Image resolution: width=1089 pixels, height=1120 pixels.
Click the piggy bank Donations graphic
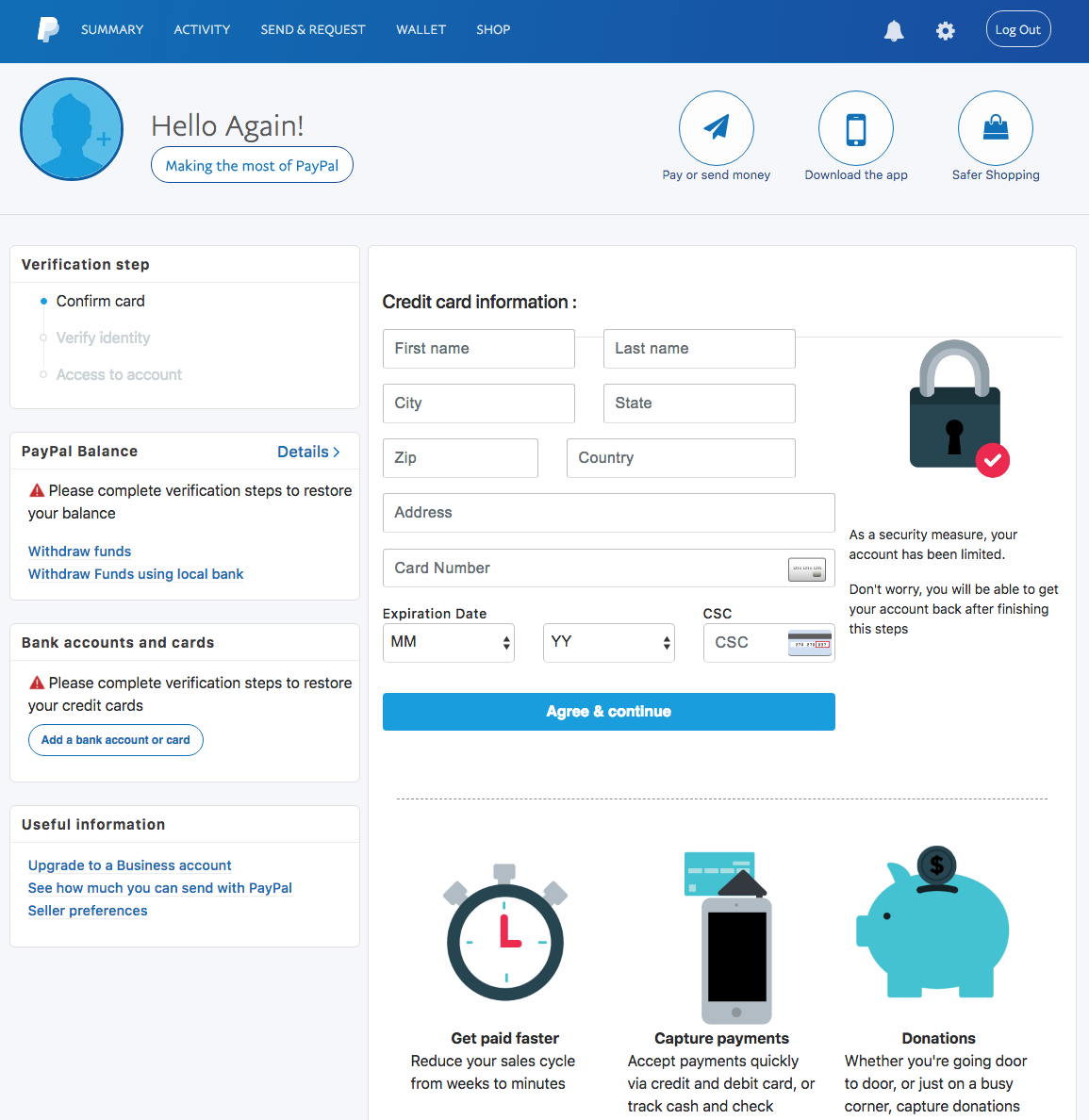[x=932, y=922]
